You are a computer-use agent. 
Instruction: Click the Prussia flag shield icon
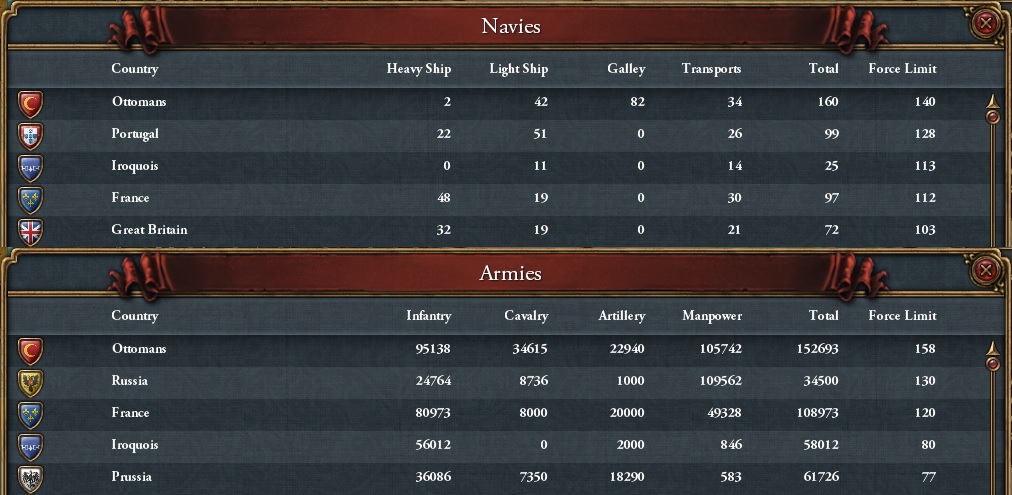point(31,477)
